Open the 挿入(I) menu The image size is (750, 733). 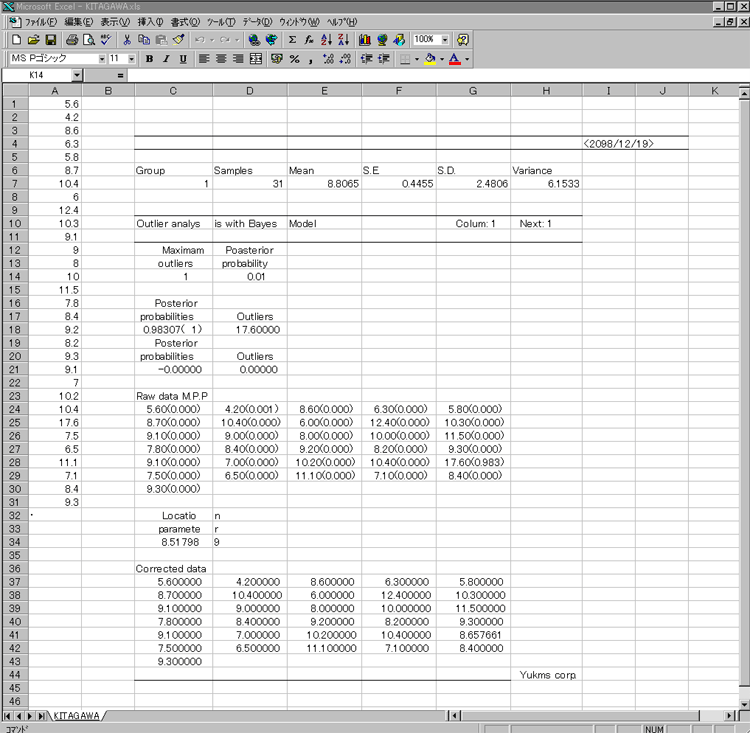click(x=151, y=22)
